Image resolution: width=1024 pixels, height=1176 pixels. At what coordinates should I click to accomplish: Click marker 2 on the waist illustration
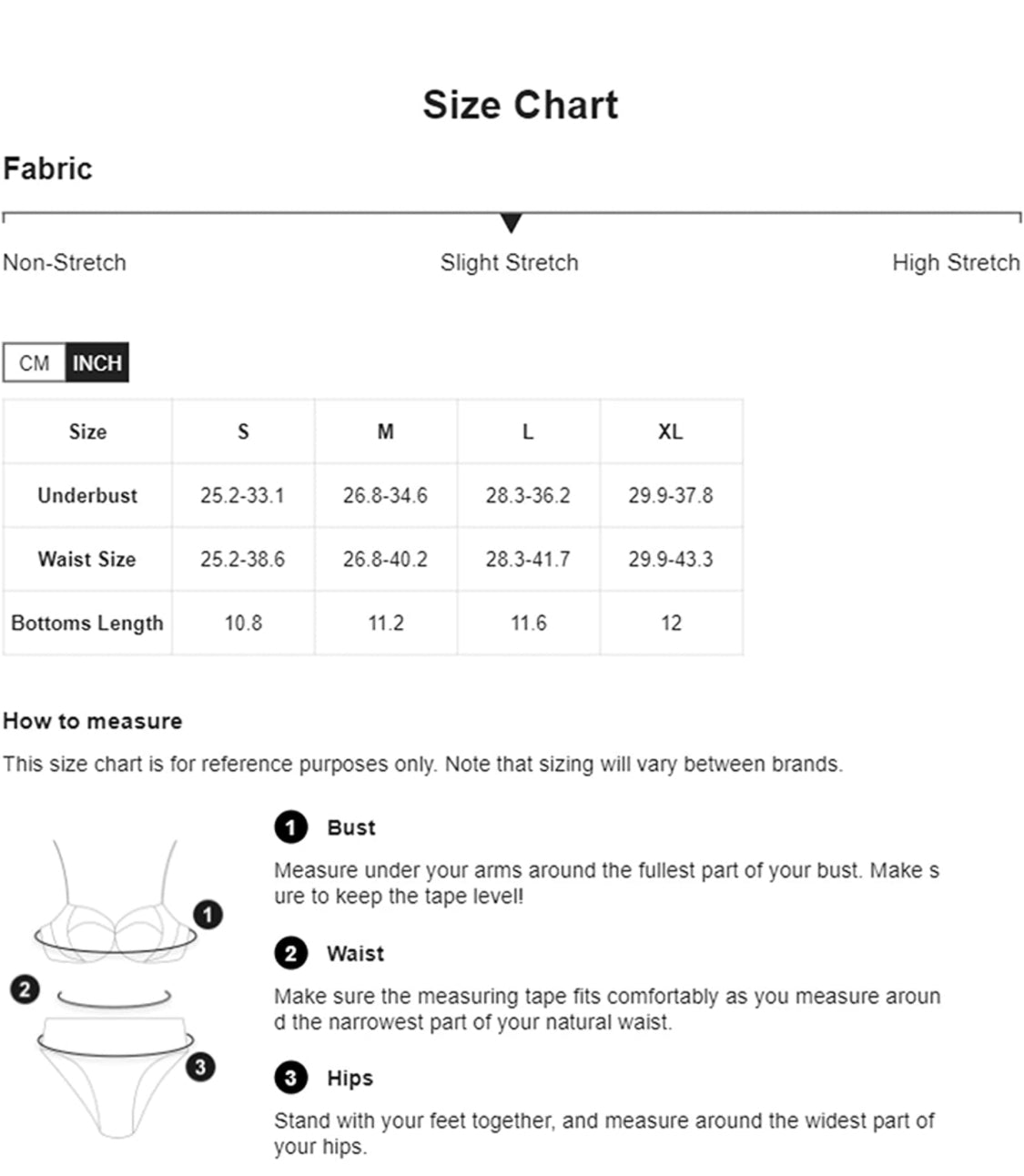(25, 989)
